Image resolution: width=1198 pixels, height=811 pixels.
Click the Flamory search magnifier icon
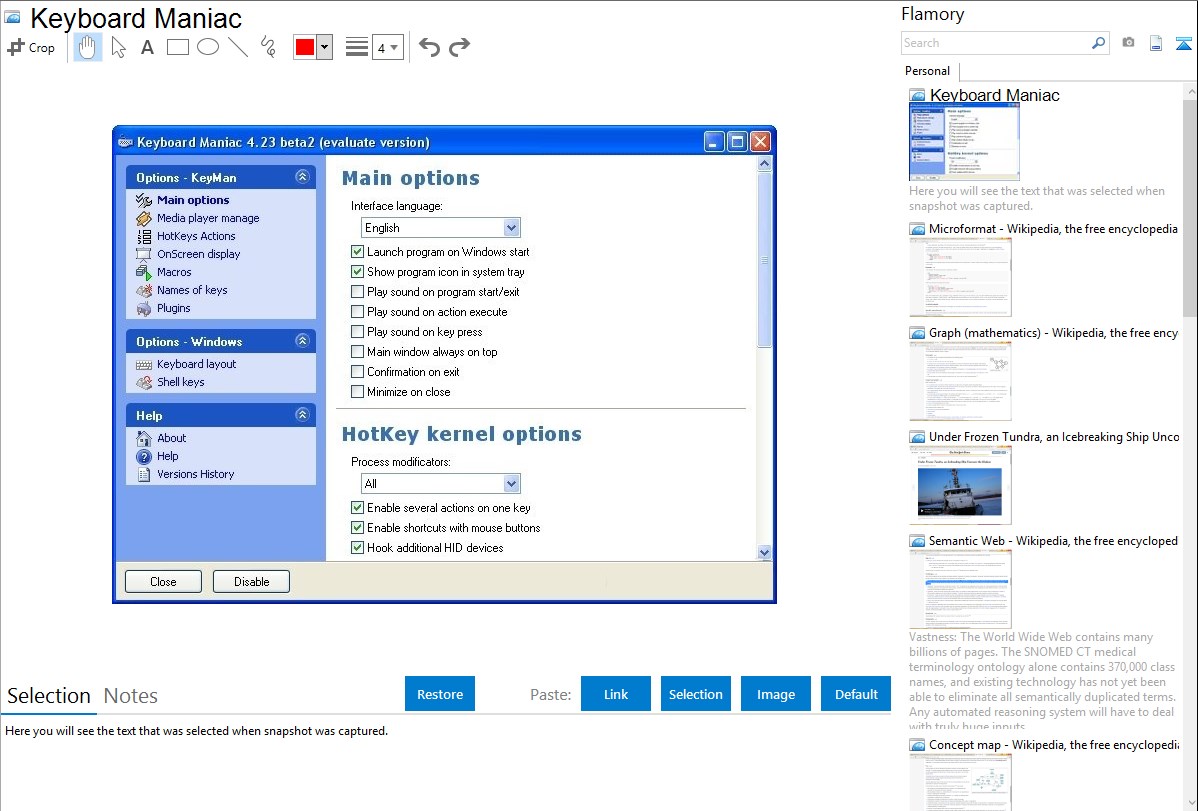pyautogui.click(x=1098, y=43)
